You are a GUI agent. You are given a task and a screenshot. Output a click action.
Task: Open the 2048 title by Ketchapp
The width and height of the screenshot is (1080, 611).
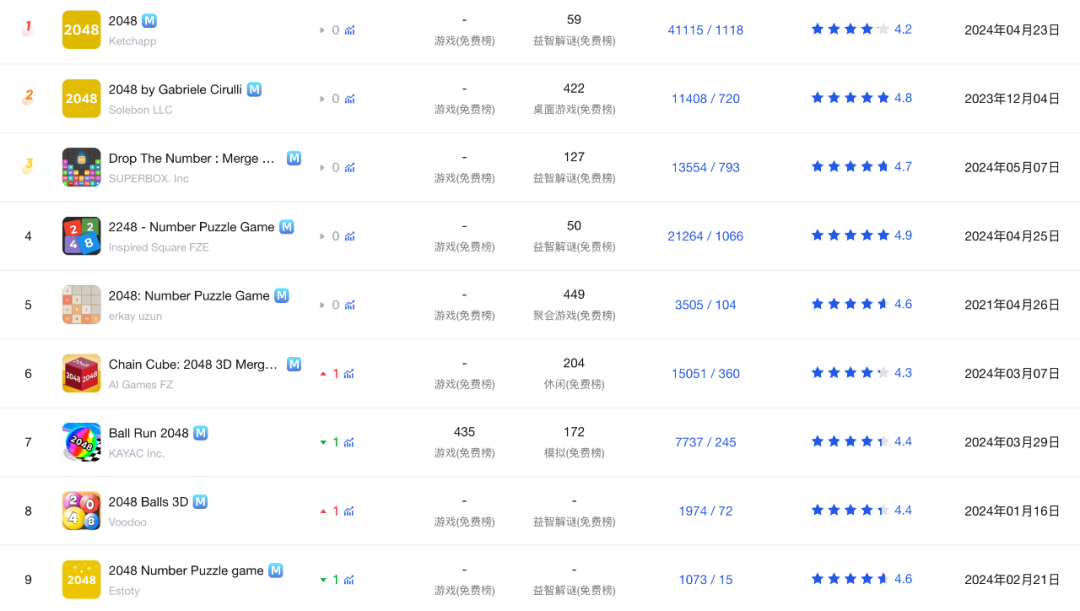click(x=123, y=21)
